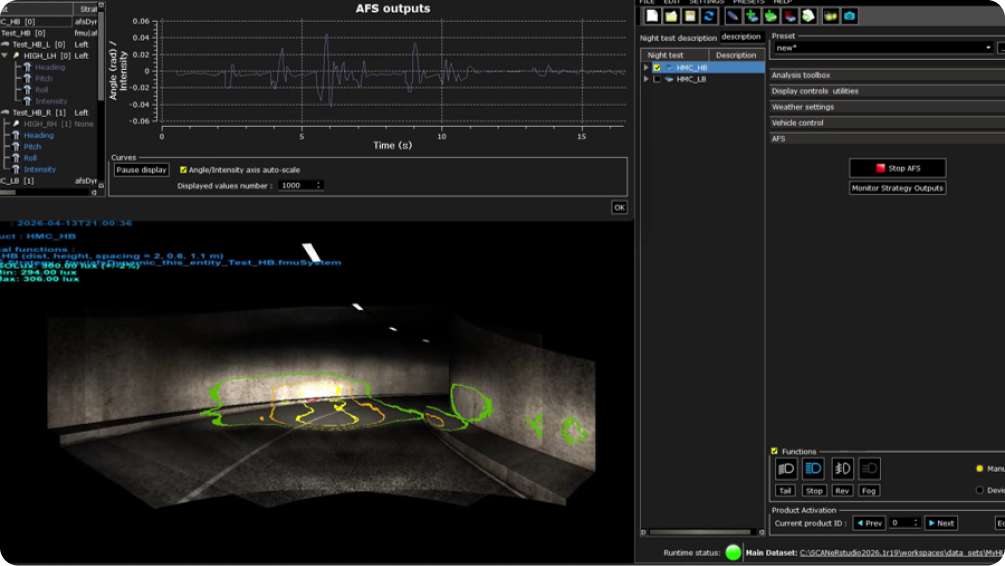Click the Night test list horizontal scrollbar
Image resolution: width=1005 pixels, height=566 pixels.
pyautogui.click(x=703, y=532)
